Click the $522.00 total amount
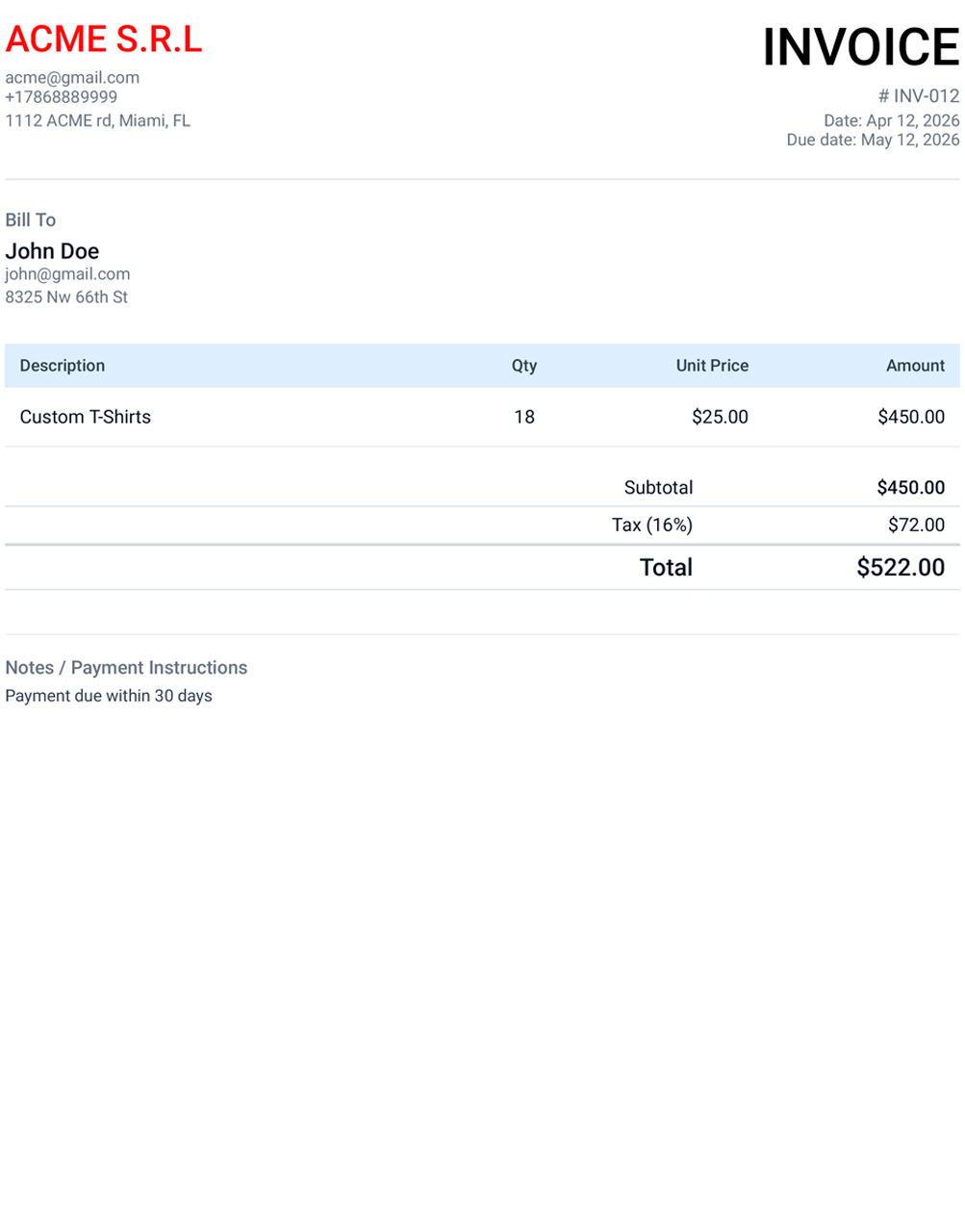965x1232 pixels. [x=901, y=567]
